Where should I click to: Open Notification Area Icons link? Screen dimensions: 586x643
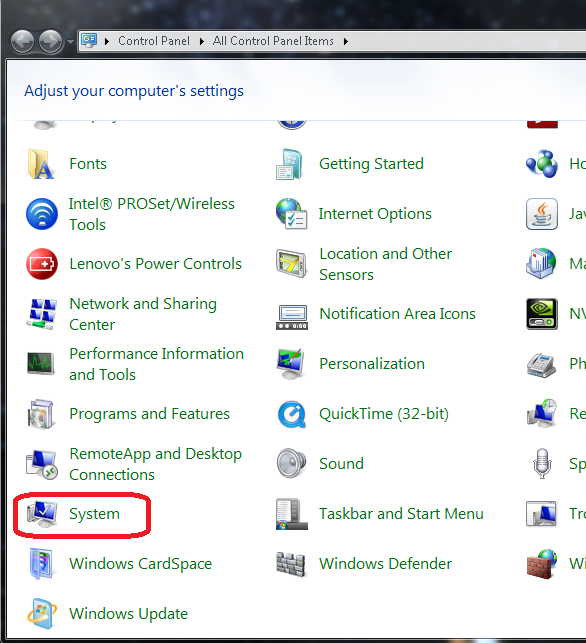397,314
